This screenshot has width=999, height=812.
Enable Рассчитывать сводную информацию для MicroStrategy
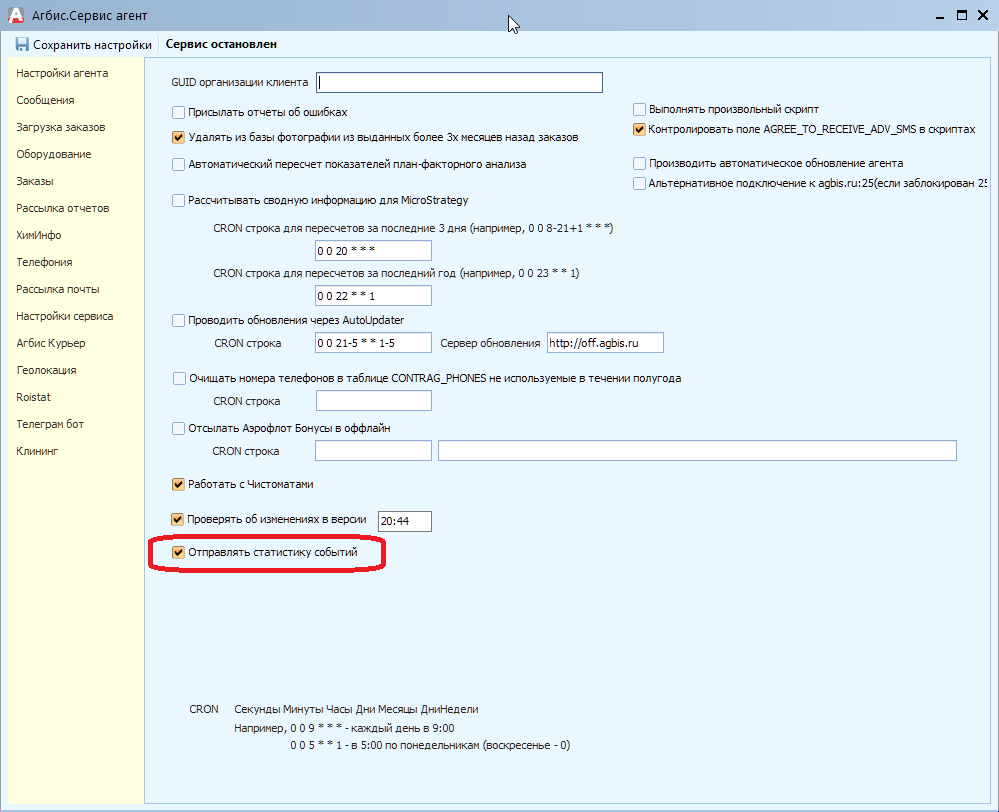(178, 201)
